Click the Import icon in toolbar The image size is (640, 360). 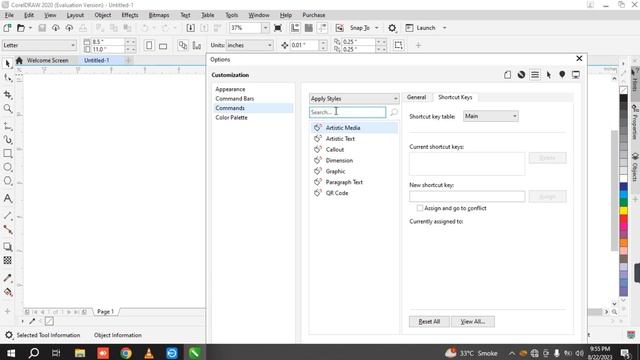click(190, 28)
